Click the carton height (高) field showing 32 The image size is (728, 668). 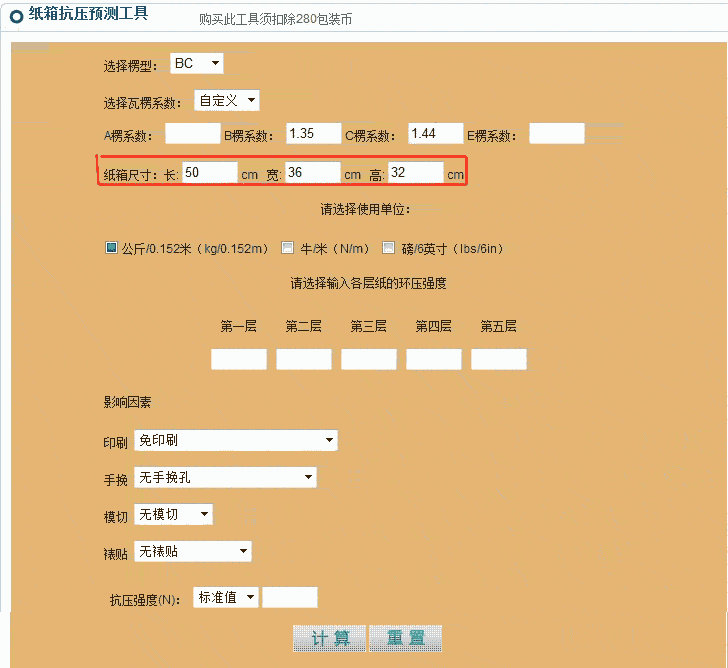[415, 173]
